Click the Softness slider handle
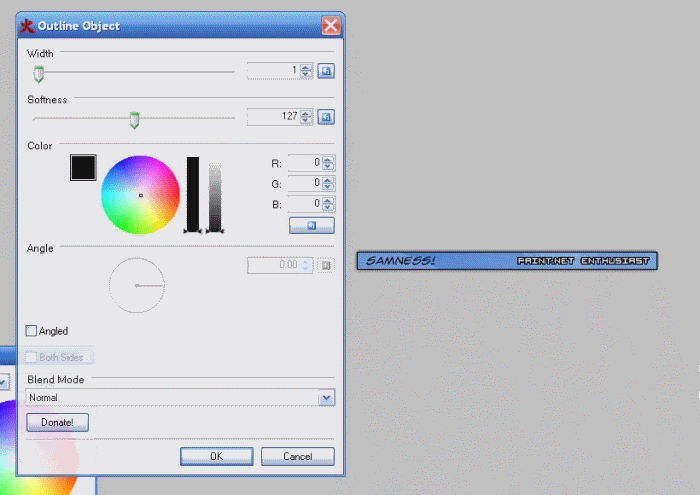The image size is (700, 495). tap(134, 120)
